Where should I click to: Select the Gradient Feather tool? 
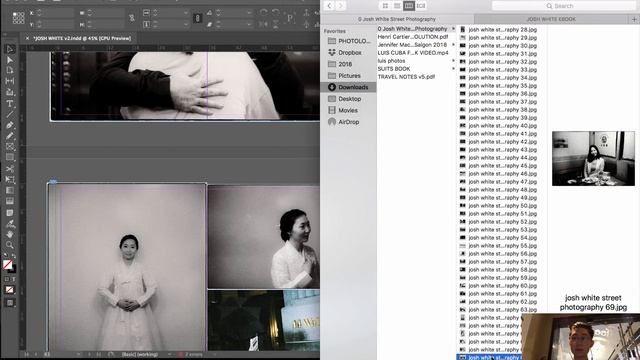pyautogui.click(x=10, y=201)
